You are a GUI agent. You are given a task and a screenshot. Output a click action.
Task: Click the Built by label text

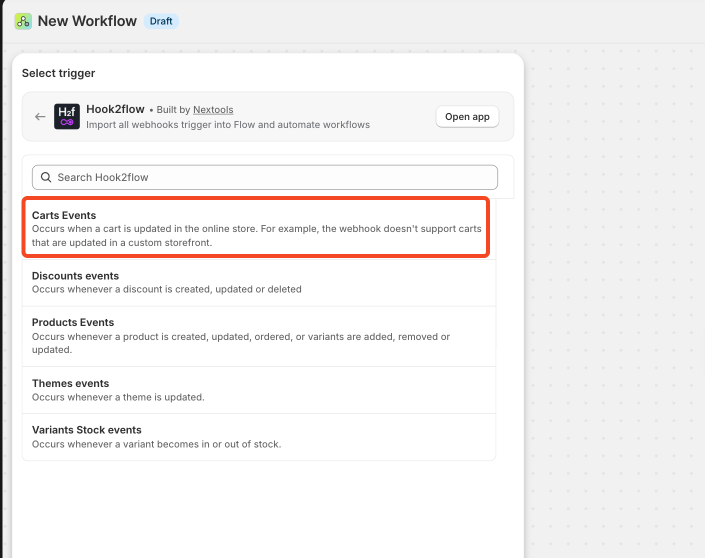175,109
